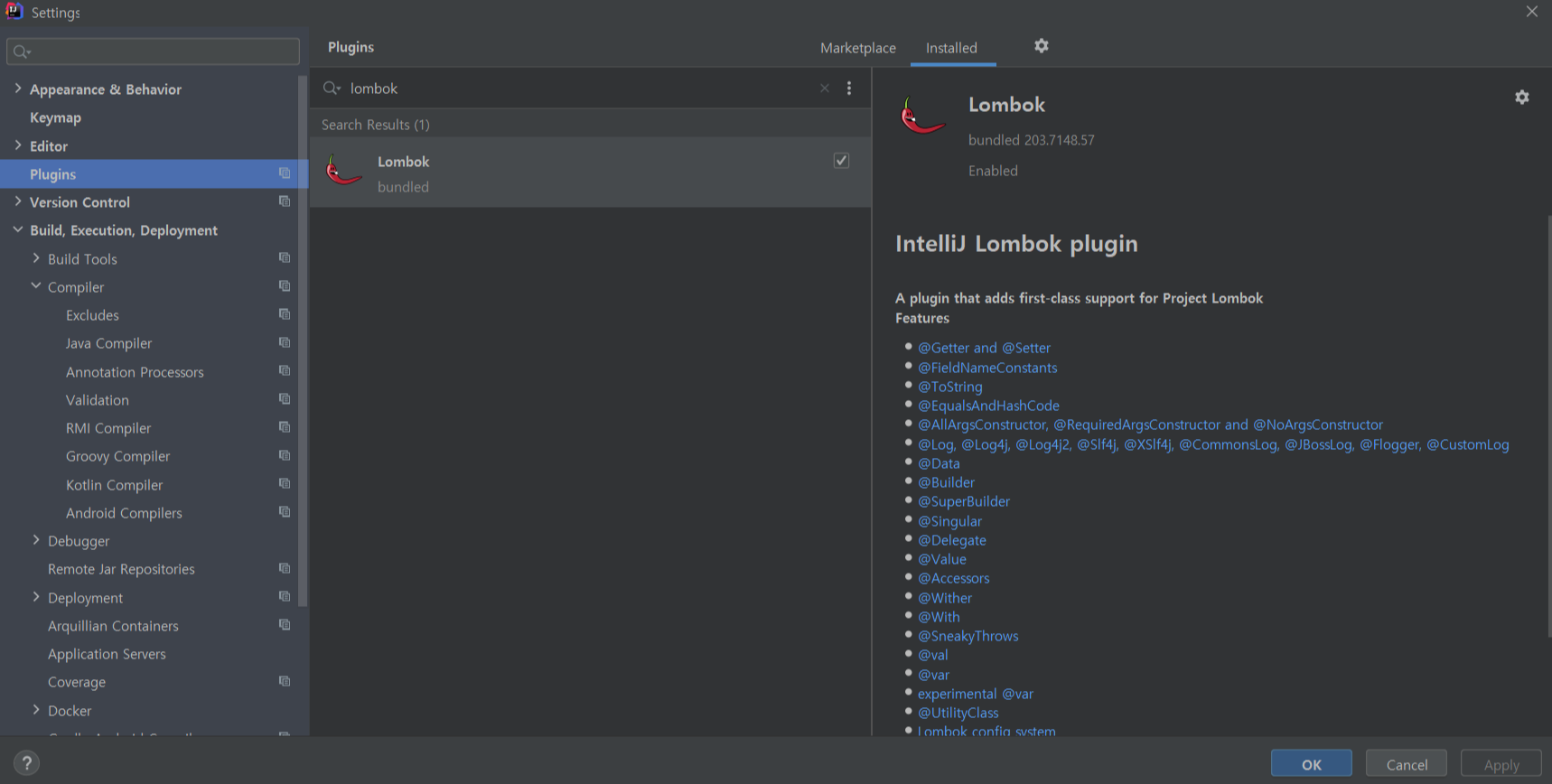
Task: Open the @Getter and @Setter link
Action: click(x=984, y=348)
